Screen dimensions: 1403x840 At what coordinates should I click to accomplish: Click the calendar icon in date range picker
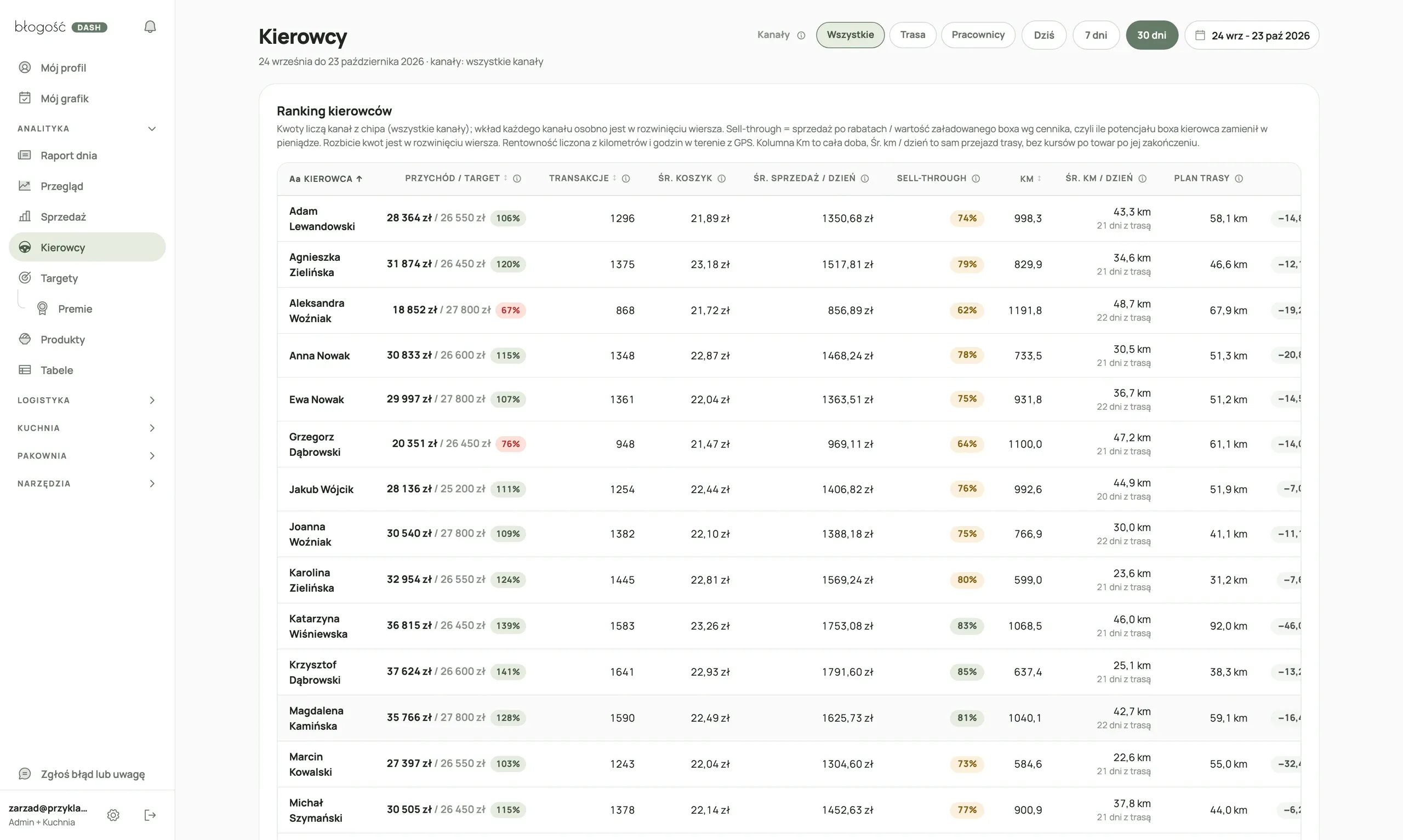1200,35
